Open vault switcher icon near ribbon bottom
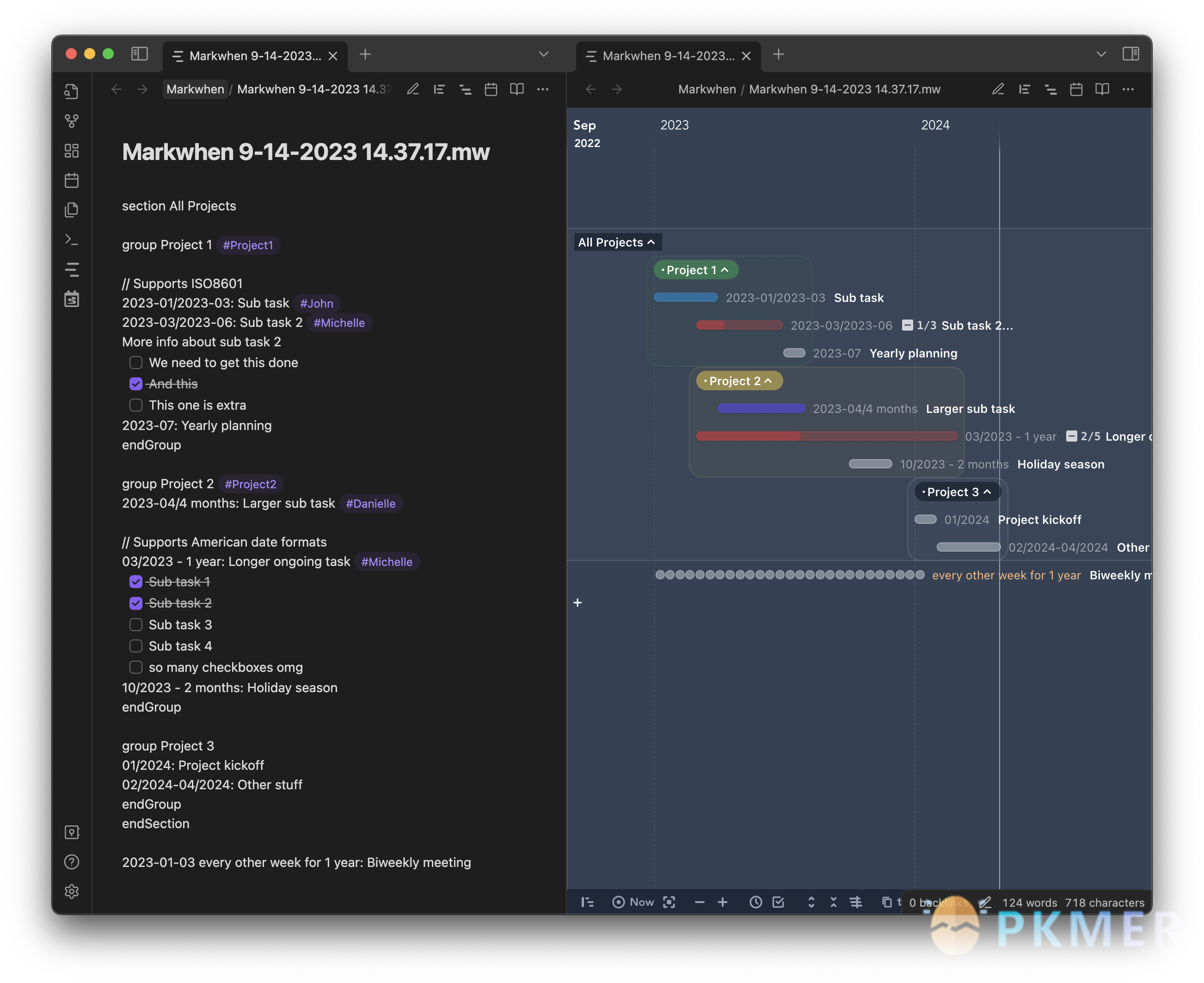 71,832
